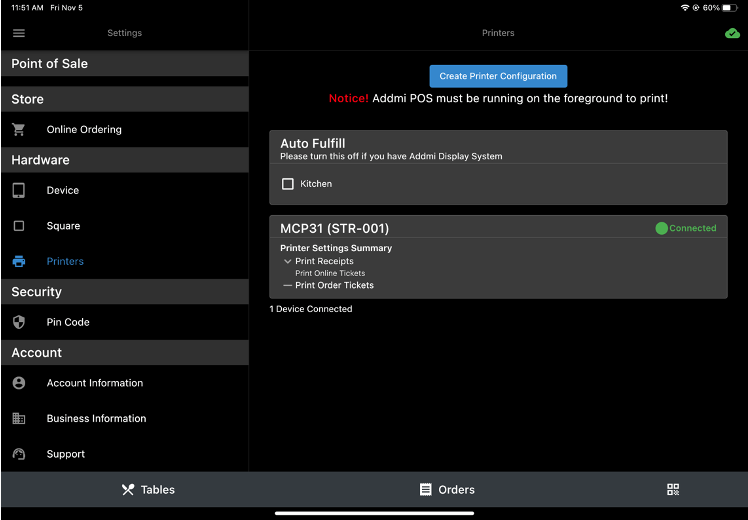Switch to Orders tab label
Viewport: 748px width, 520px height.
point(457,490)
